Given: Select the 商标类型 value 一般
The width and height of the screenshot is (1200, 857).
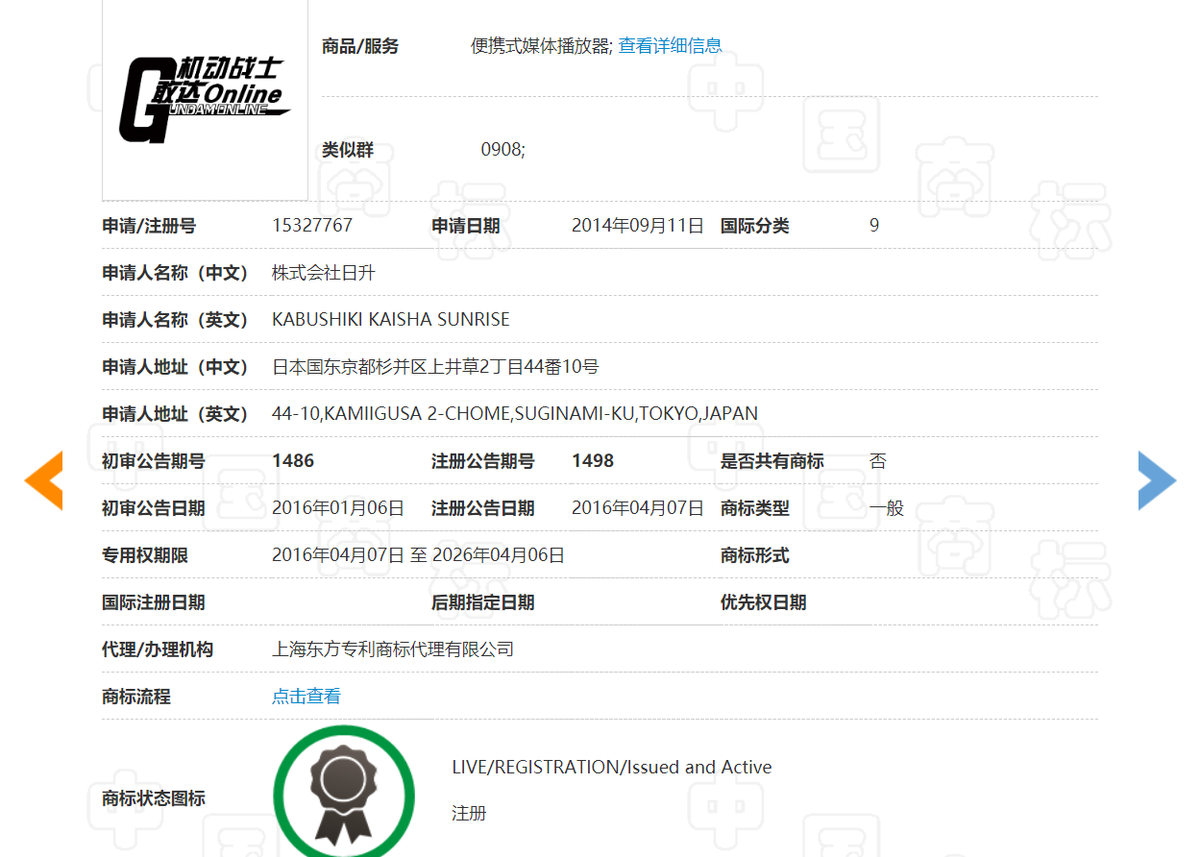Looking at the screenshot, I should coord(884,508).
